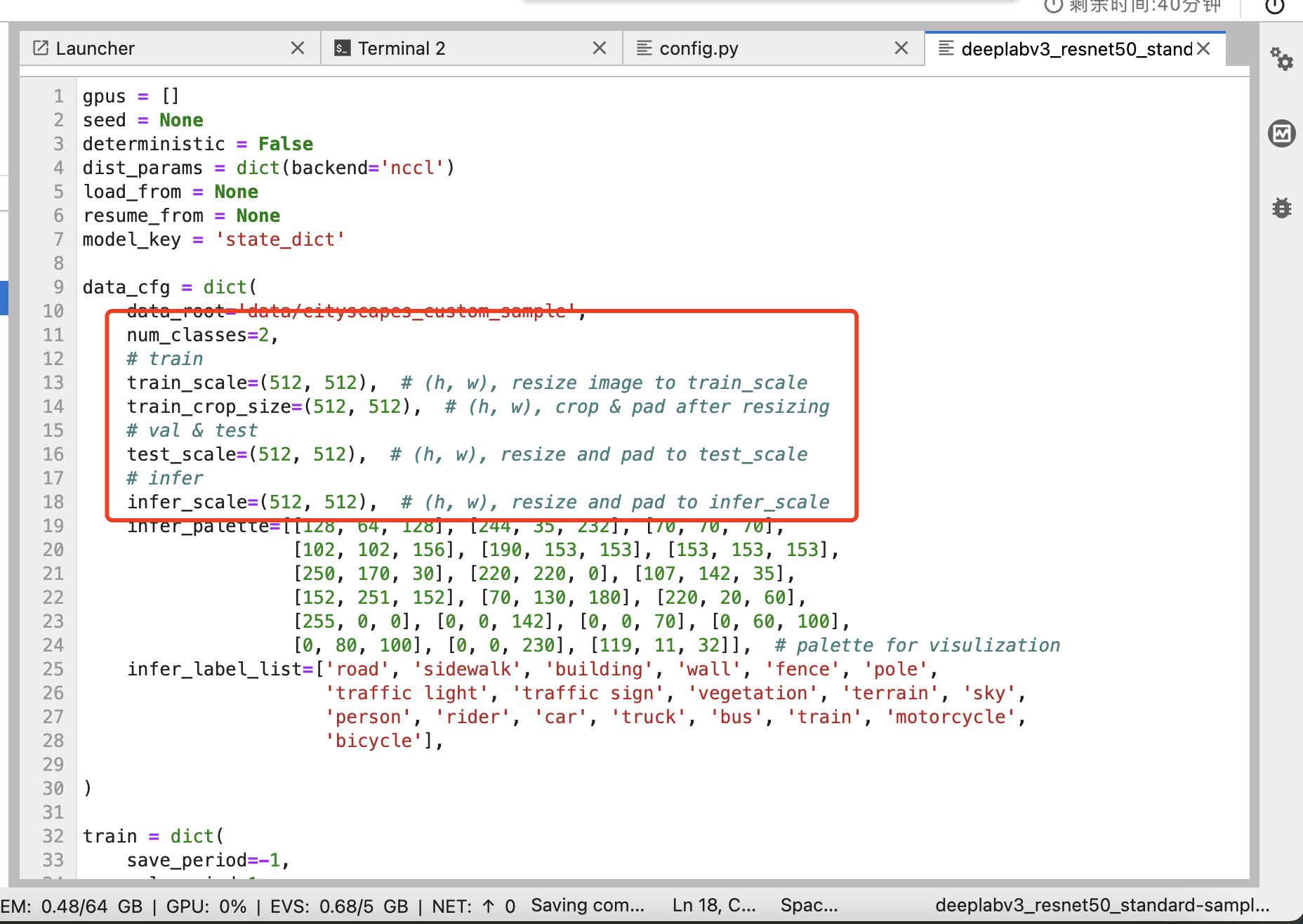Click the Launcher tab icon

pyautogui.click(x=41, y=48)
